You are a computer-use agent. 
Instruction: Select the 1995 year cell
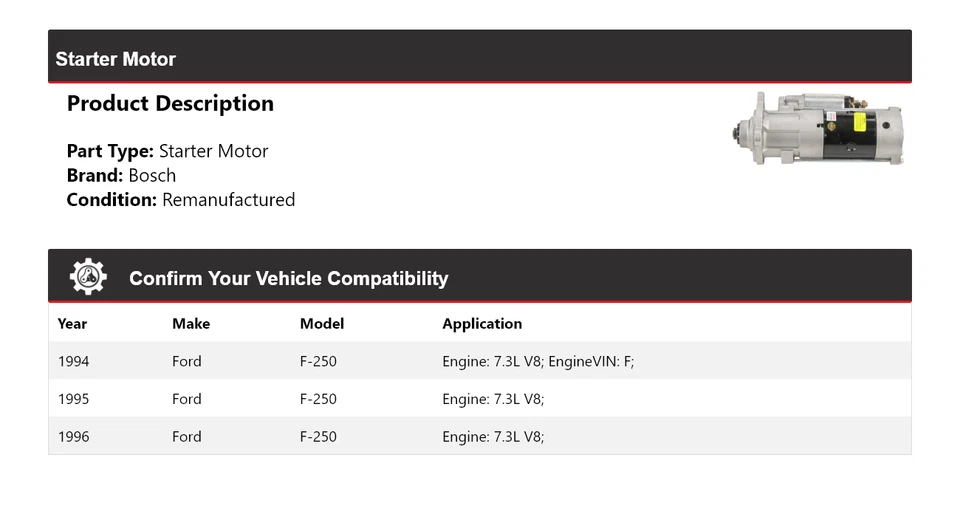73,399
